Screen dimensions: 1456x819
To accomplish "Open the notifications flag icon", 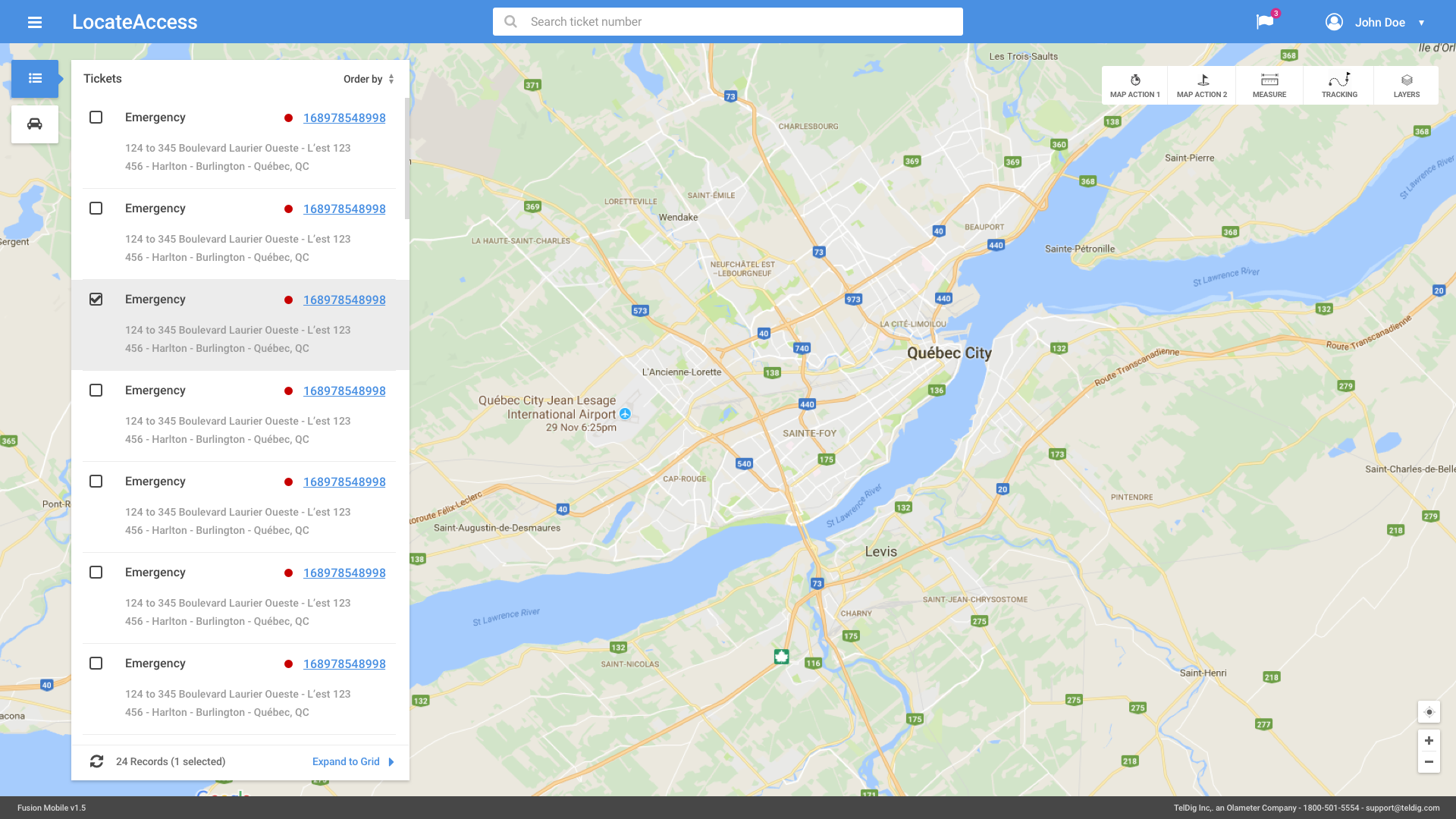I will tap(1265, 22).
